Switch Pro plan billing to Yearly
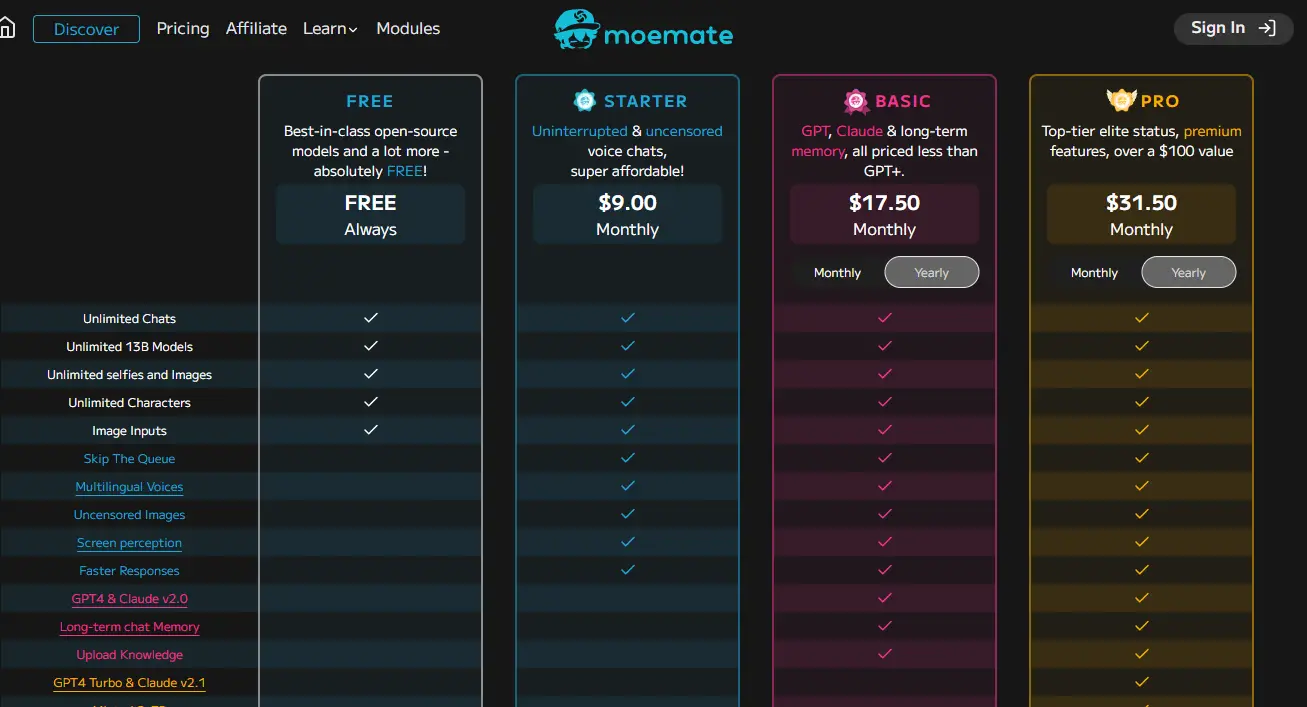Screen dimensions: 1307x707 tap(1188, 271)
